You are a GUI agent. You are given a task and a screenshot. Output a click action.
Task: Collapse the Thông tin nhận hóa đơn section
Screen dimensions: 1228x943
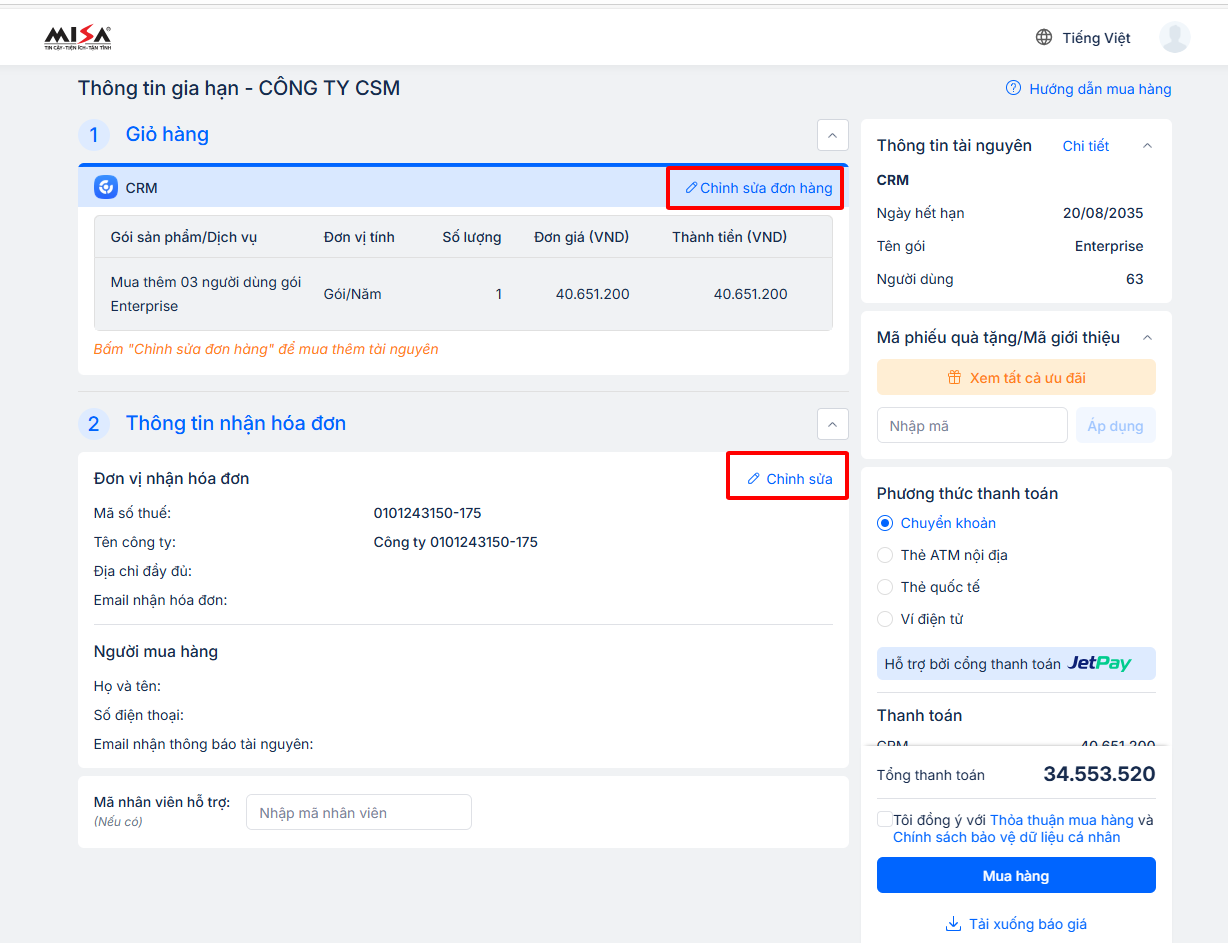[832, 424]
